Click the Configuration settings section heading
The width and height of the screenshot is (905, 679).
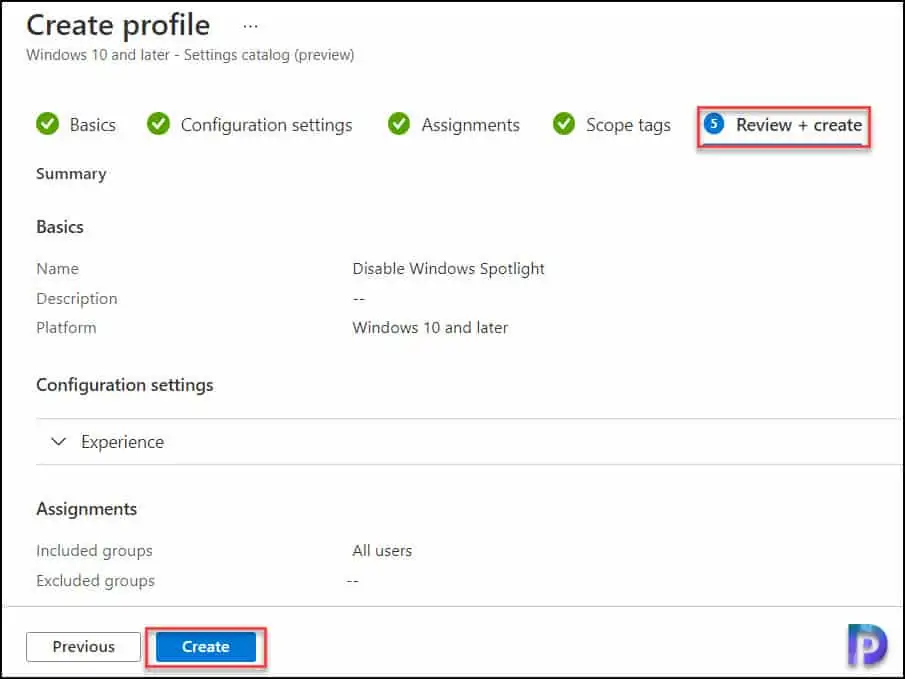tap(125, 385)
